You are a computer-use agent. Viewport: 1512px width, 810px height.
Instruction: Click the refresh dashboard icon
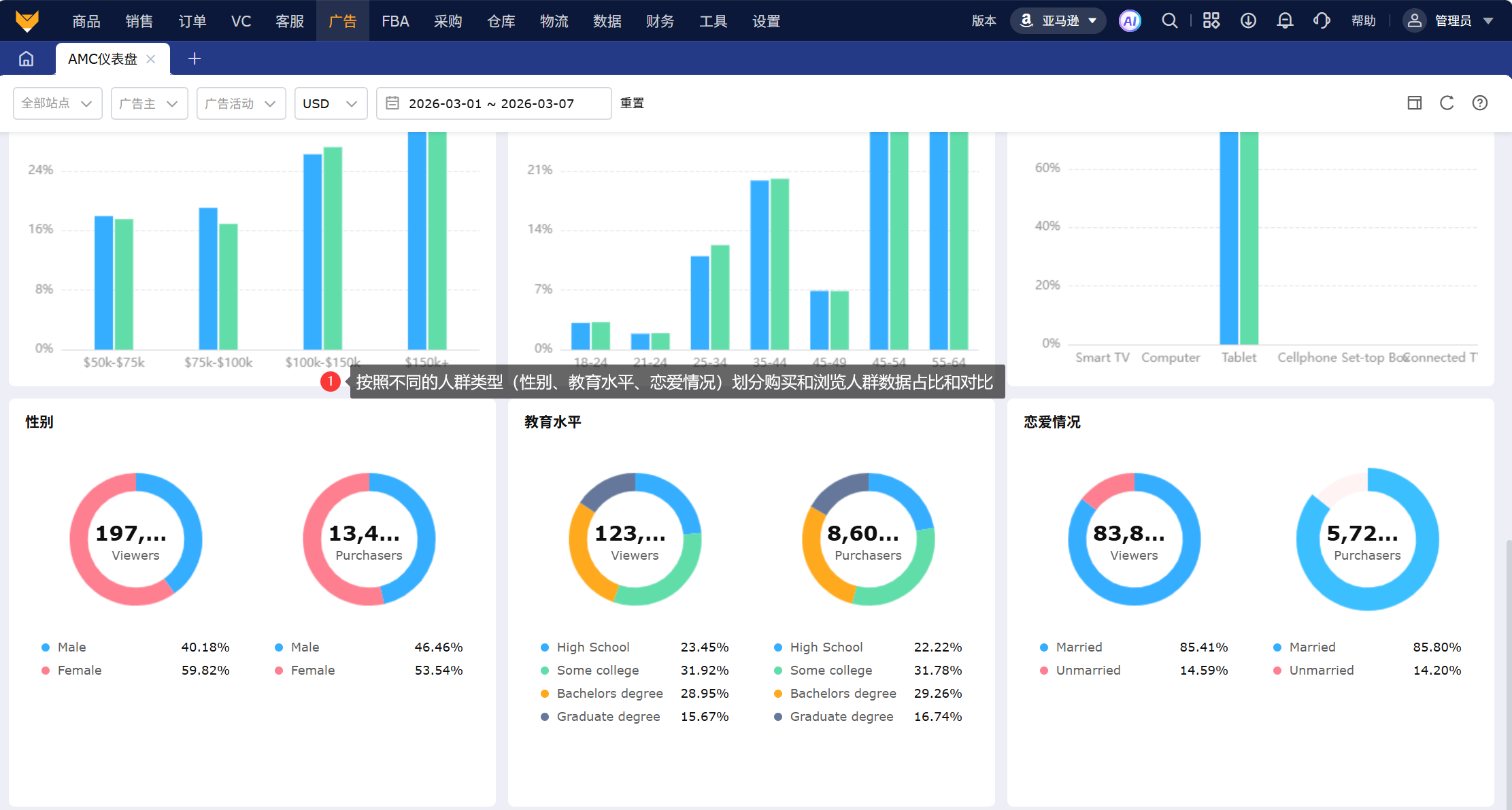point(1447,103)
